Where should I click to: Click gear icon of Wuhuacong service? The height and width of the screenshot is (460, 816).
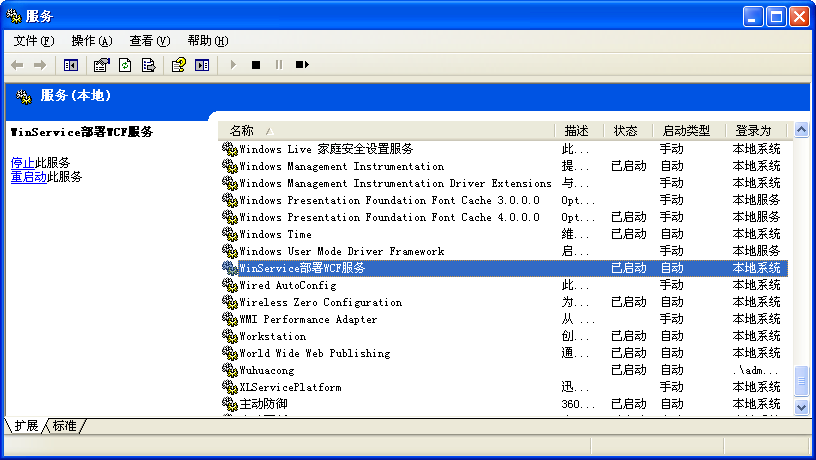click(x=230, y=370)
